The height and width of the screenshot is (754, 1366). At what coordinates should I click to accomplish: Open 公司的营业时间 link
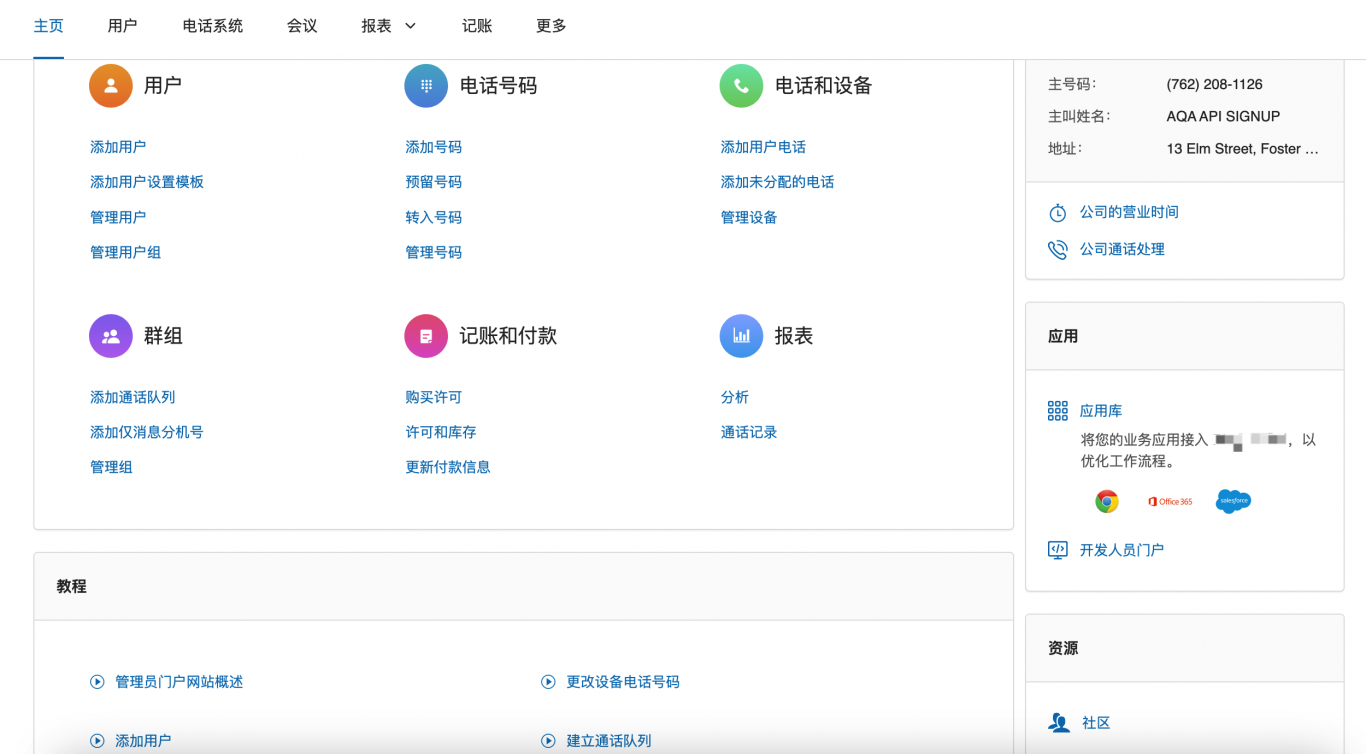pyautogui.click(x=1129, y=212)
